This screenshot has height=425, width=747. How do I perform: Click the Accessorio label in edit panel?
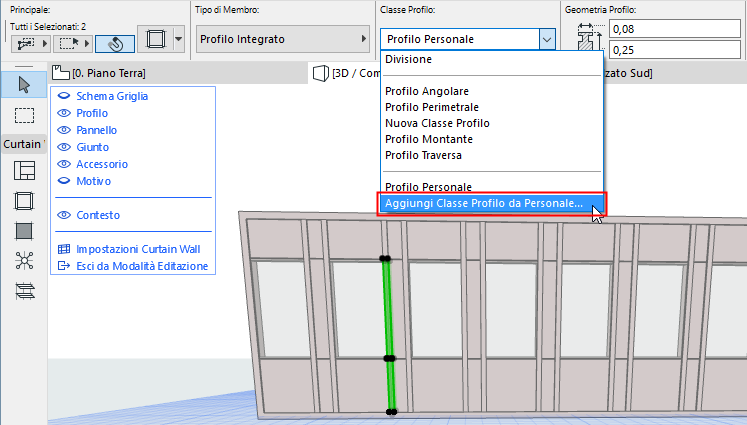102,164
